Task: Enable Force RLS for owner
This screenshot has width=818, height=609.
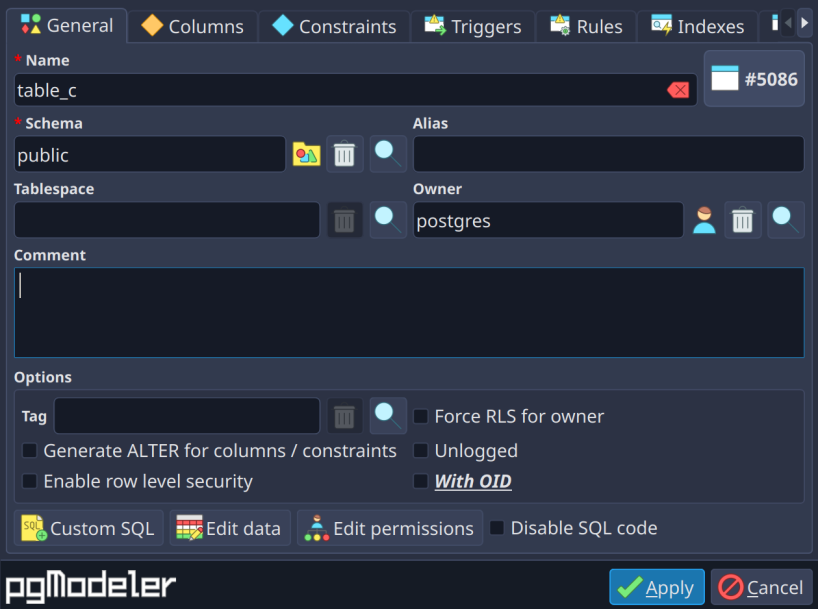Action: click(x=421, y=416)
